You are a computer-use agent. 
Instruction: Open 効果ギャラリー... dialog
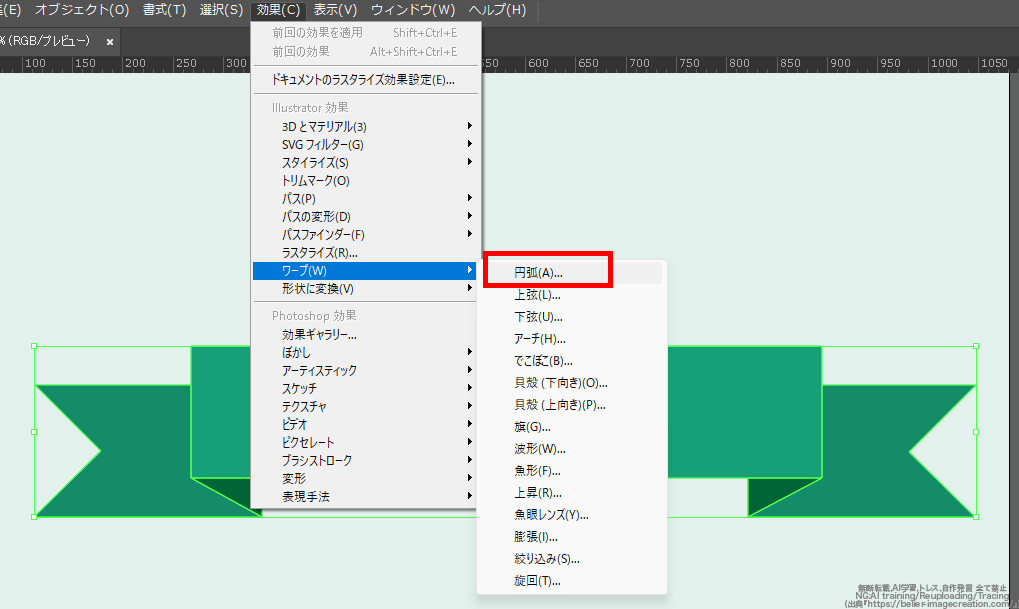319,335
